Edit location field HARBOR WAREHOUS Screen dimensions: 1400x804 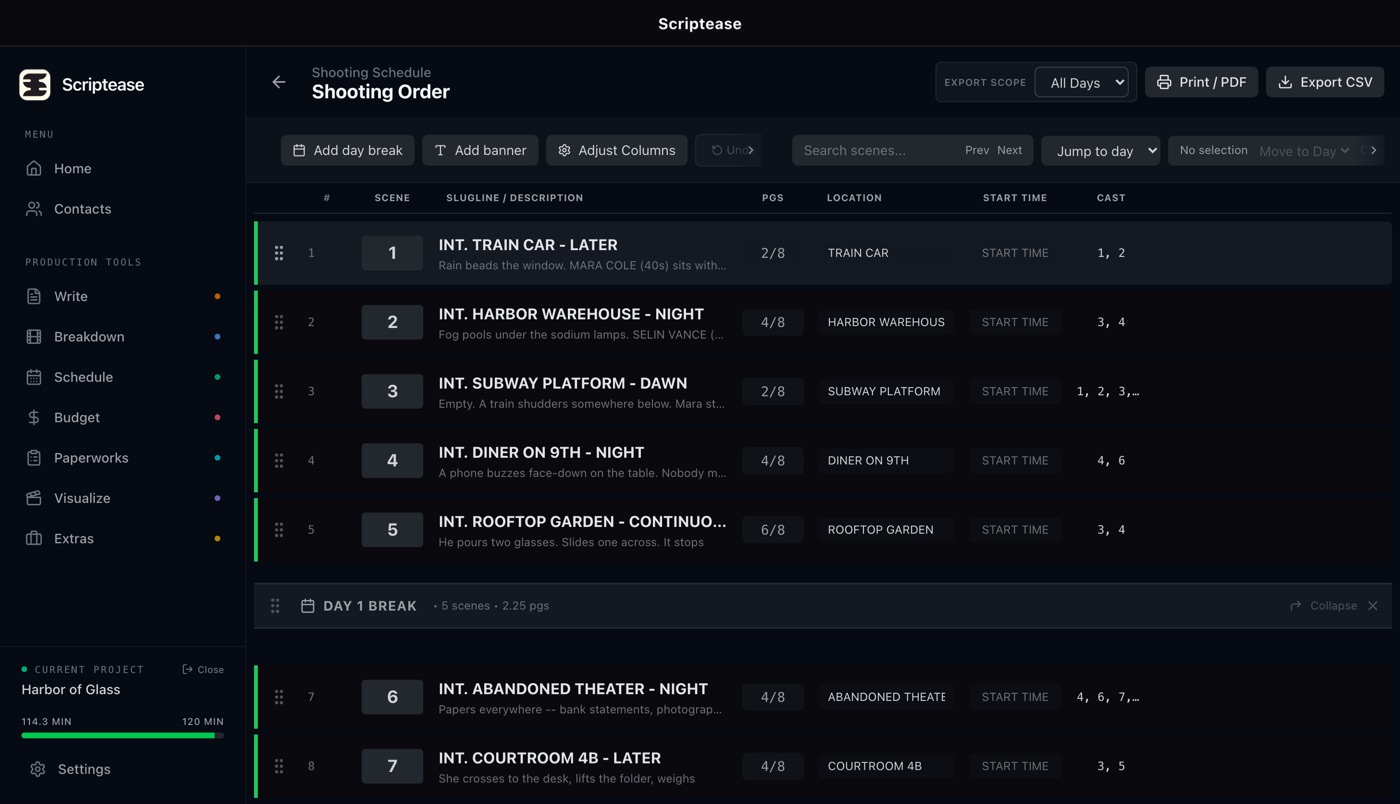point(886,322)
